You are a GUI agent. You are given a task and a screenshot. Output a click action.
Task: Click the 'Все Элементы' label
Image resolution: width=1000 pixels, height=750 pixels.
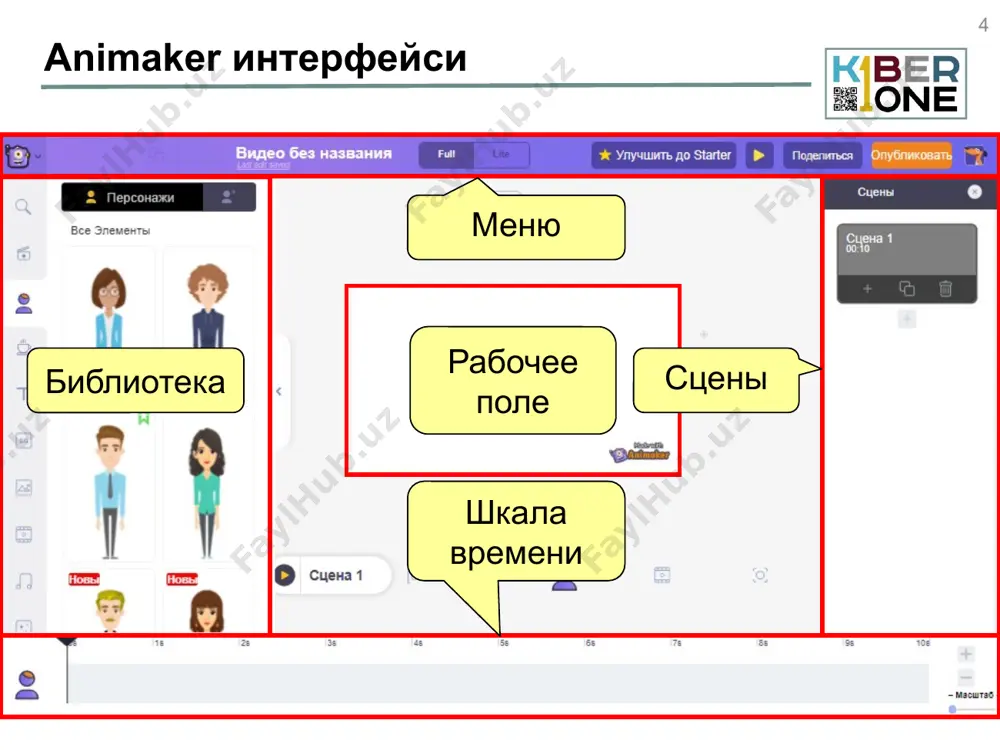110,230
